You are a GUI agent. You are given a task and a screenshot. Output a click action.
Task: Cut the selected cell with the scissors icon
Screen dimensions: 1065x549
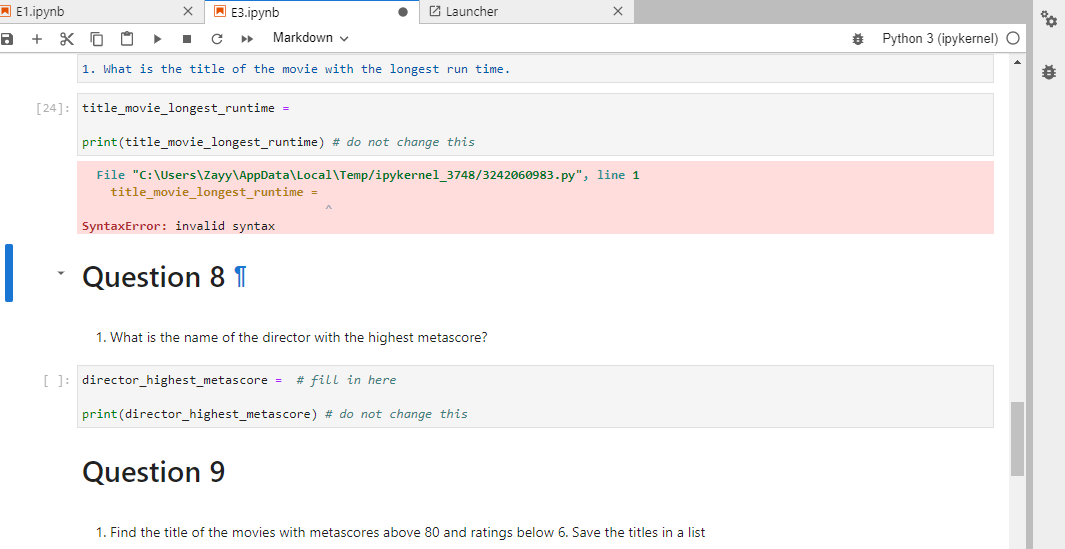tap(67, 39)
